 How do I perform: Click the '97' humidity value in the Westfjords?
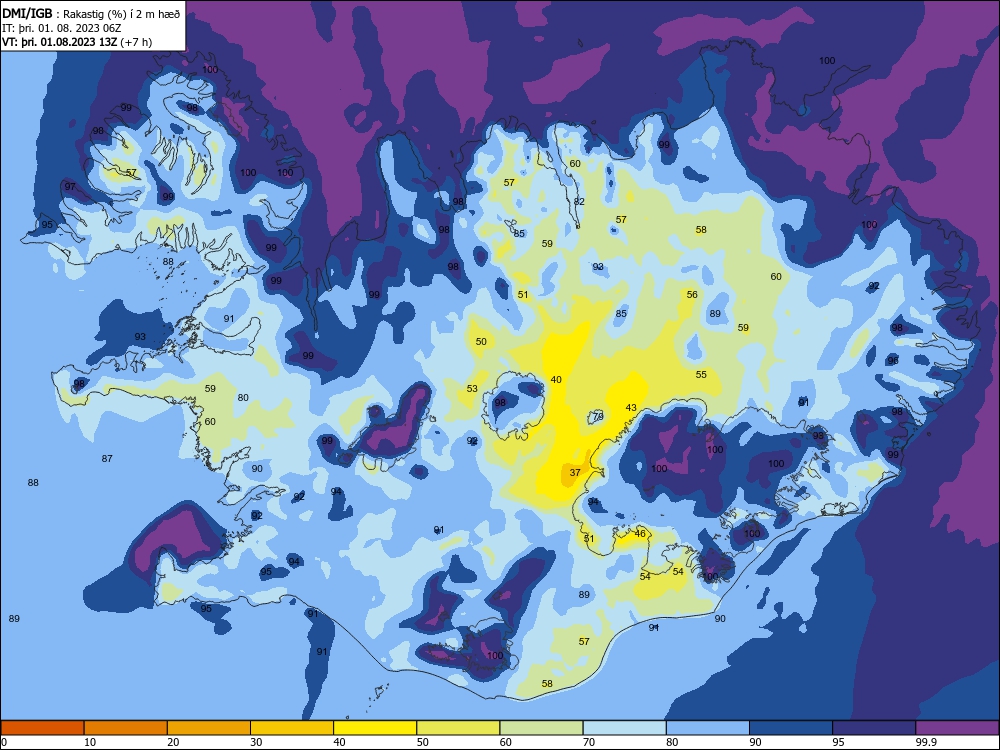pyautogui.click(x=70, y=186)
